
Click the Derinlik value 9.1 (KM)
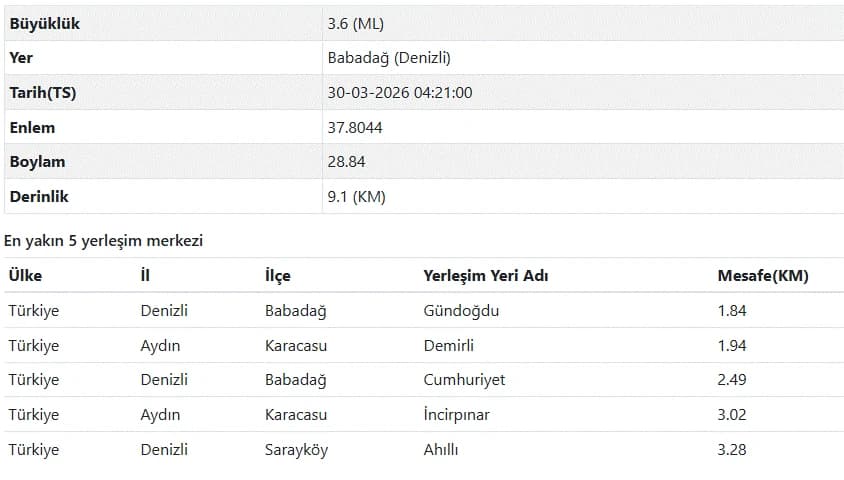(x=356, y=196)
